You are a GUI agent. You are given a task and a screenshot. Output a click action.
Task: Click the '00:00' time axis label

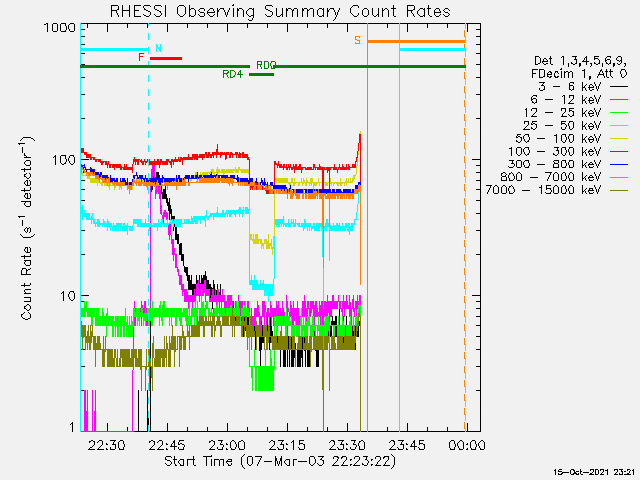coord(467,445)
